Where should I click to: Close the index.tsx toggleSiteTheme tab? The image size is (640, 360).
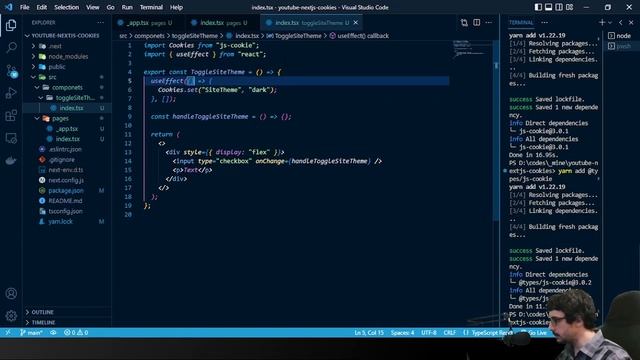pos(356,23)
